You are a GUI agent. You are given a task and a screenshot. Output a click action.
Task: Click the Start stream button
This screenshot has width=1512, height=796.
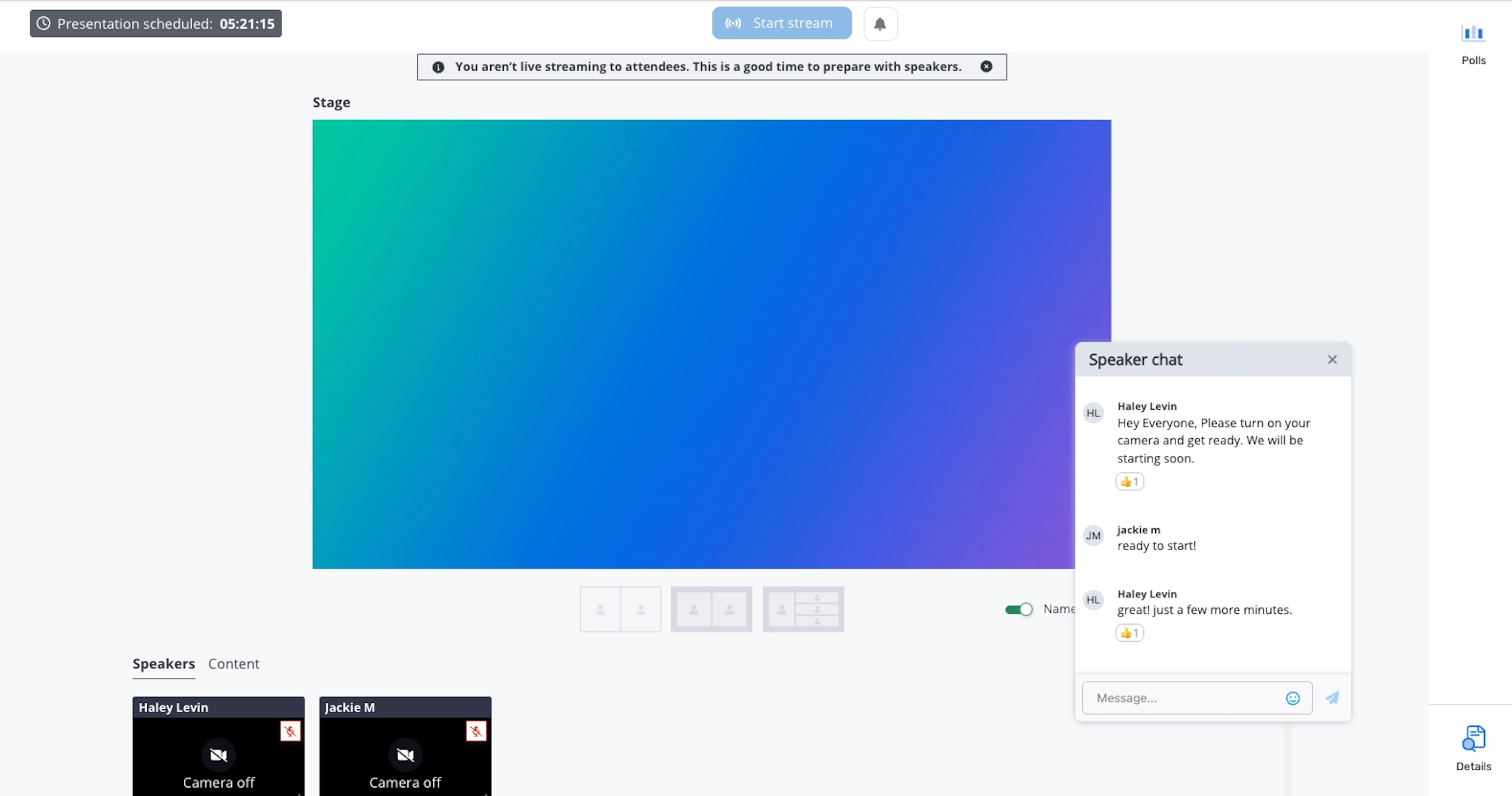point(781,24)
